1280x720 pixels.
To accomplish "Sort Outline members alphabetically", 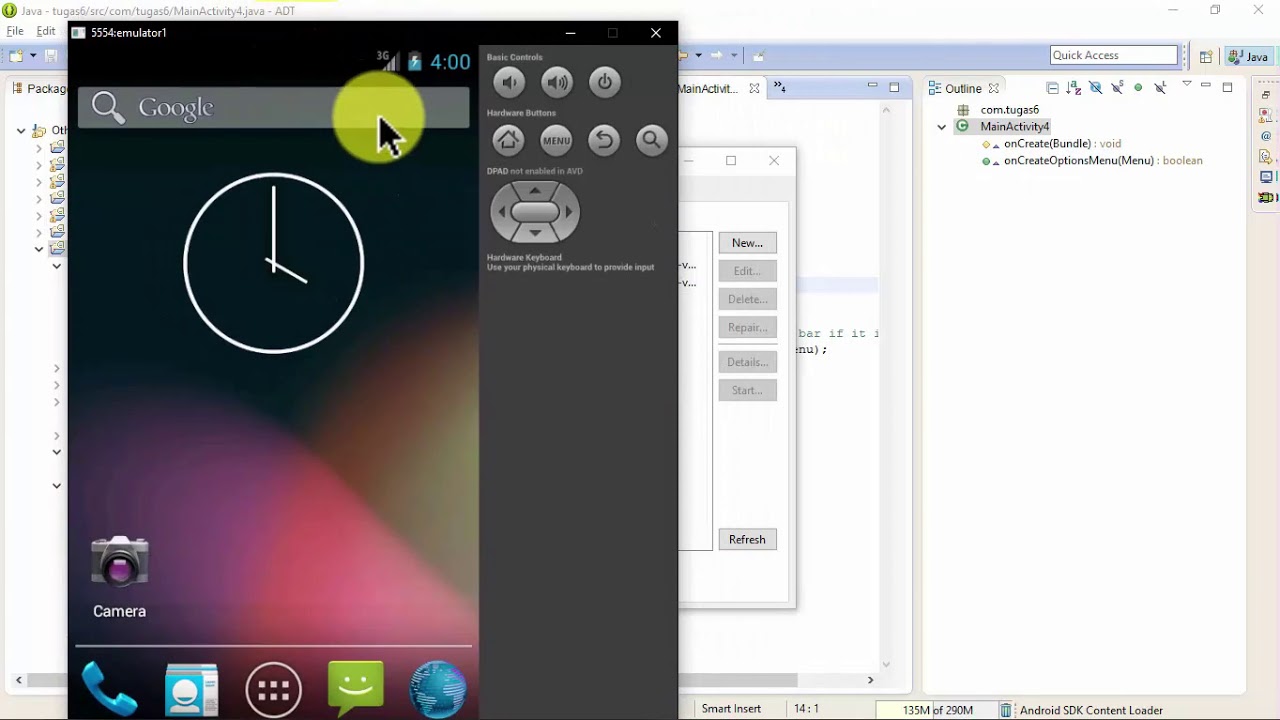I will [x=1075, y=88].
